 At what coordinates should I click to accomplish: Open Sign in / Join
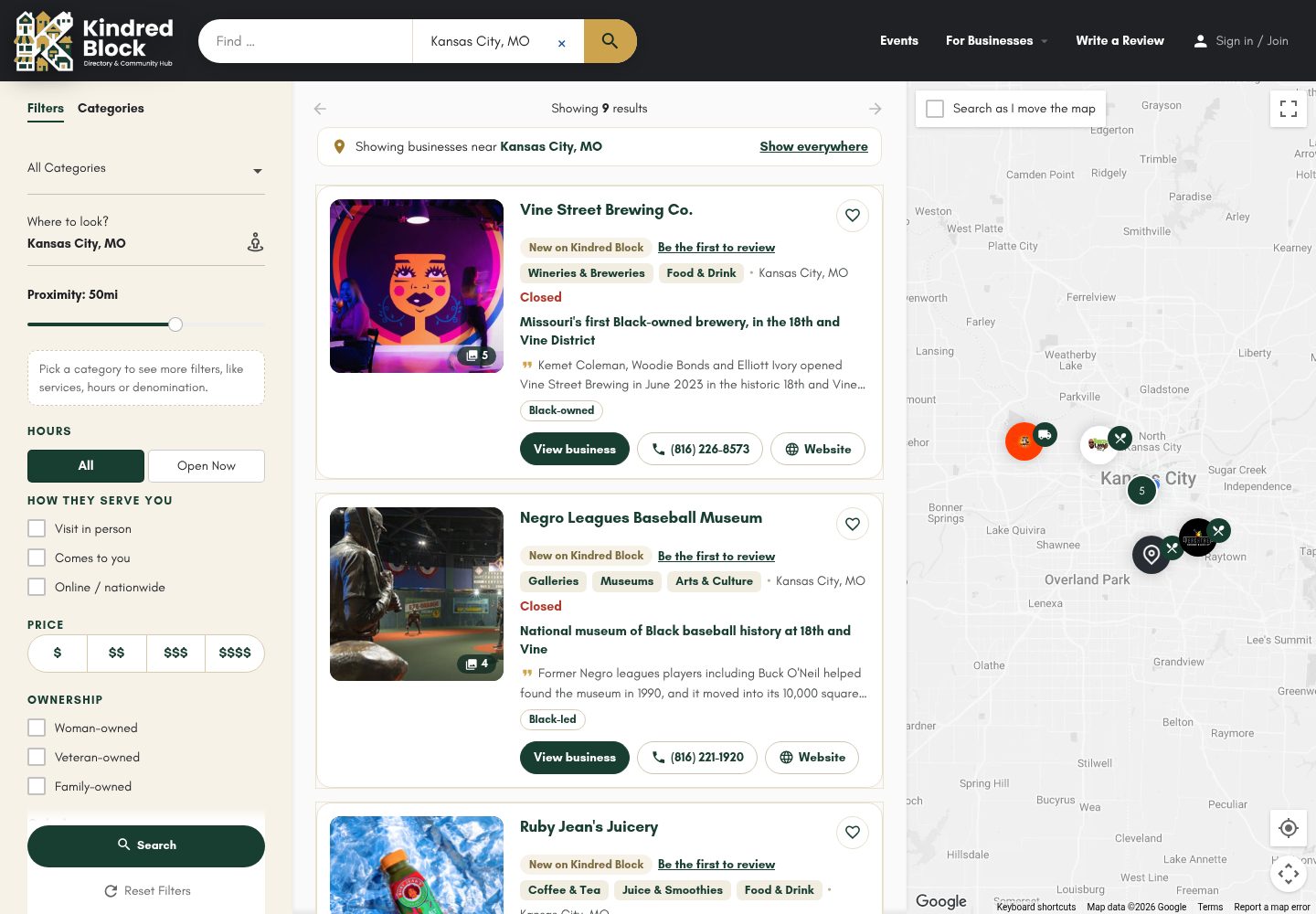click(1241, 41)
